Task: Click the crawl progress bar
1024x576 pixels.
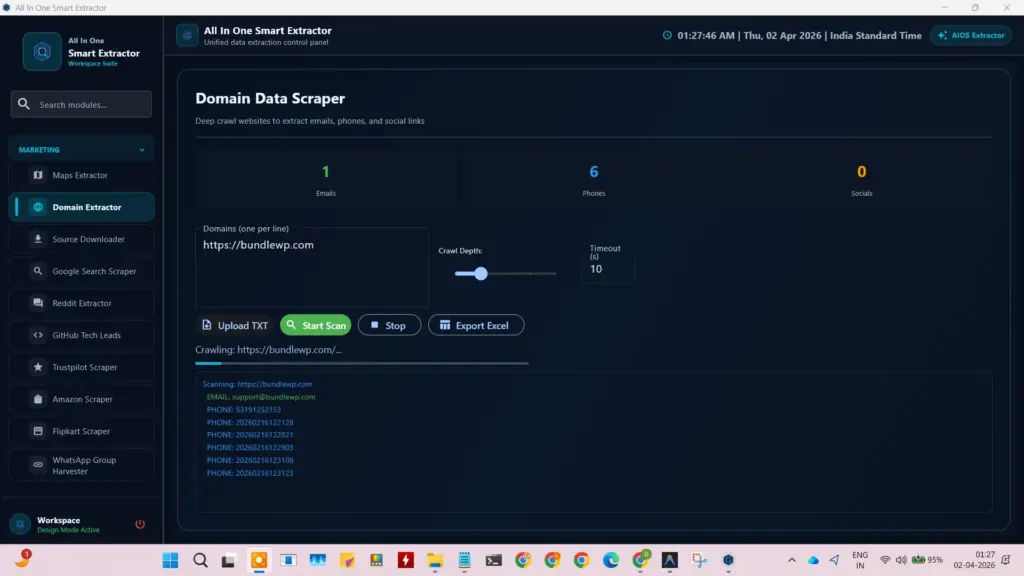Action: click(x=362, y=363)
